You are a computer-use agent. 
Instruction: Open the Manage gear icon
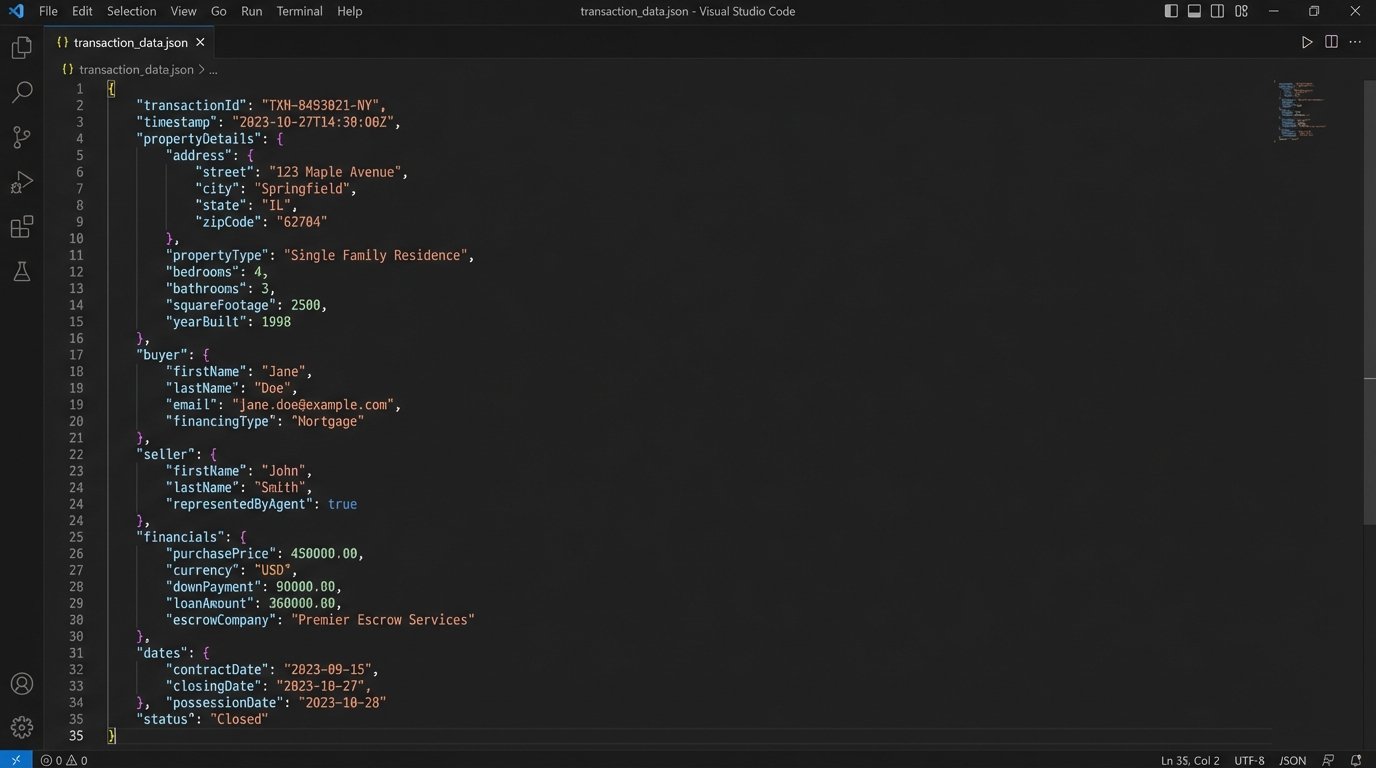point(21,727)
